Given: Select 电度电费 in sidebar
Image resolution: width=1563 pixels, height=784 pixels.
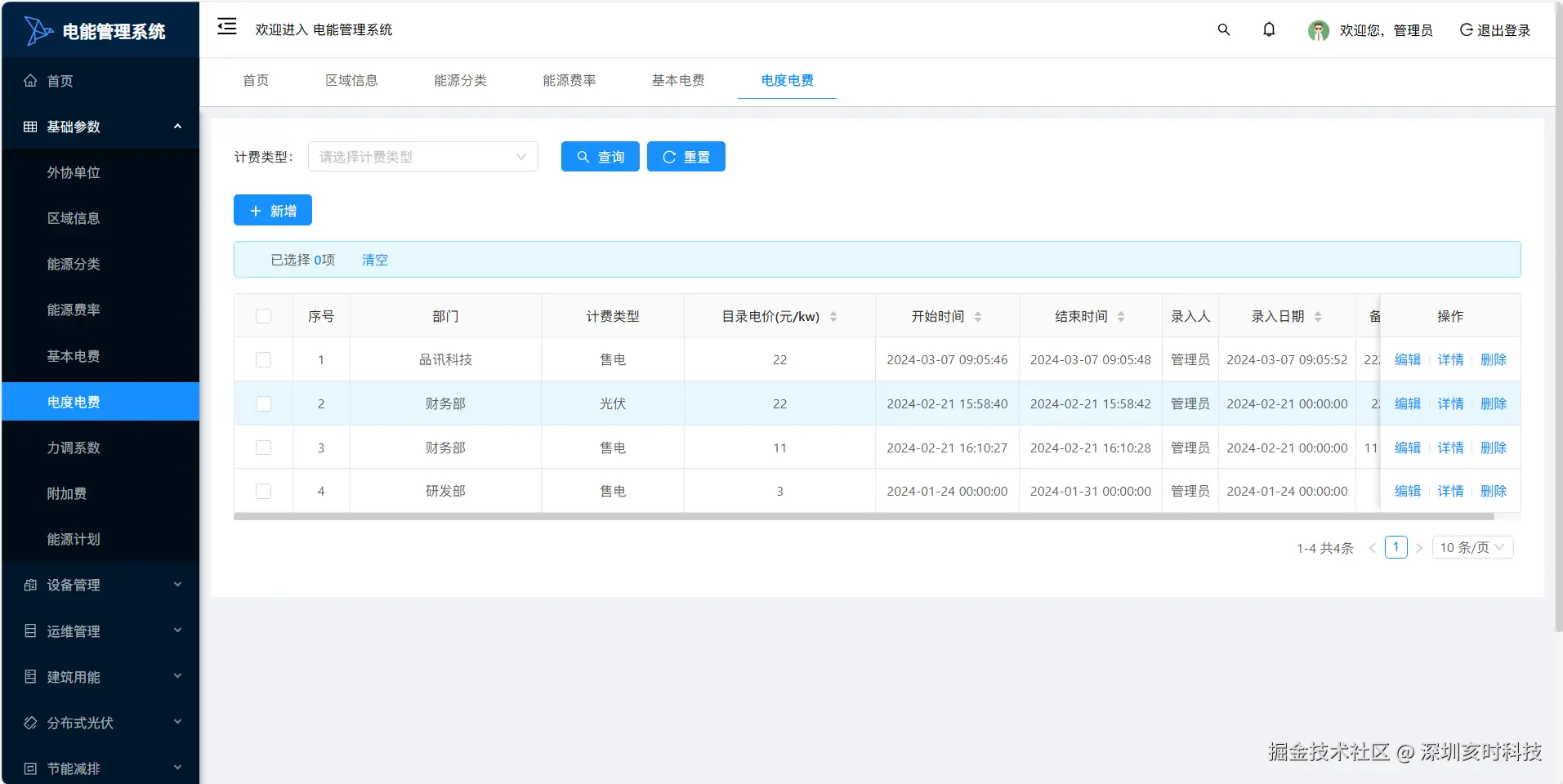Looking at the screenshot, I should tap(100, 402).
